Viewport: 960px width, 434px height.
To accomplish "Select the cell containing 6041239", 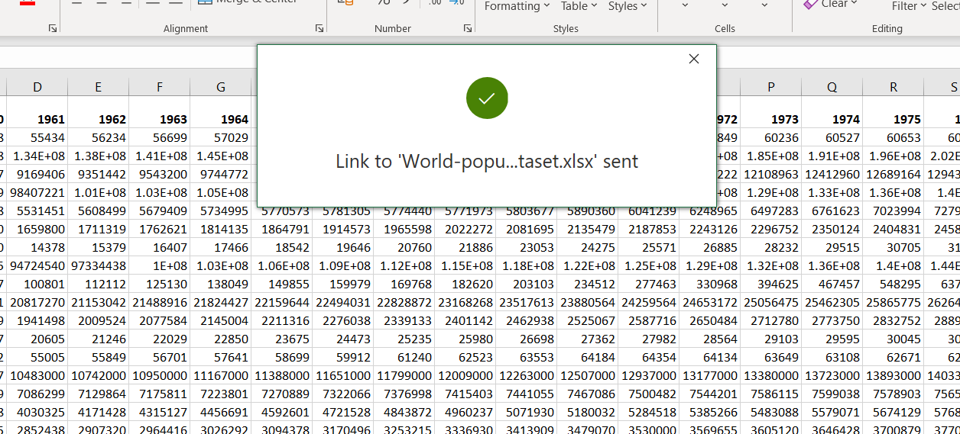I will 649,211.
